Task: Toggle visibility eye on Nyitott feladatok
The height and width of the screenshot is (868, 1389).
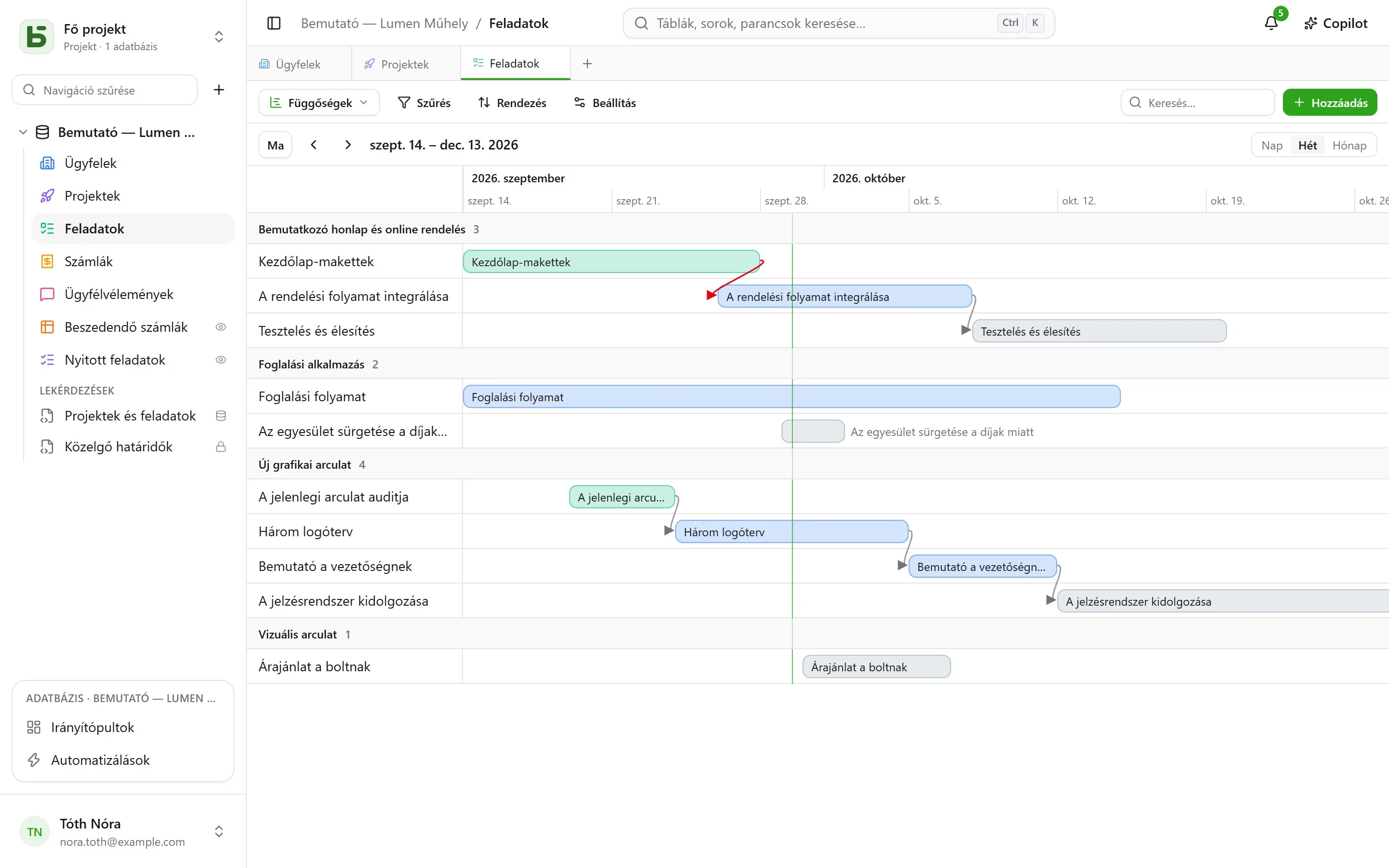Action: click(x=220, y=359)
